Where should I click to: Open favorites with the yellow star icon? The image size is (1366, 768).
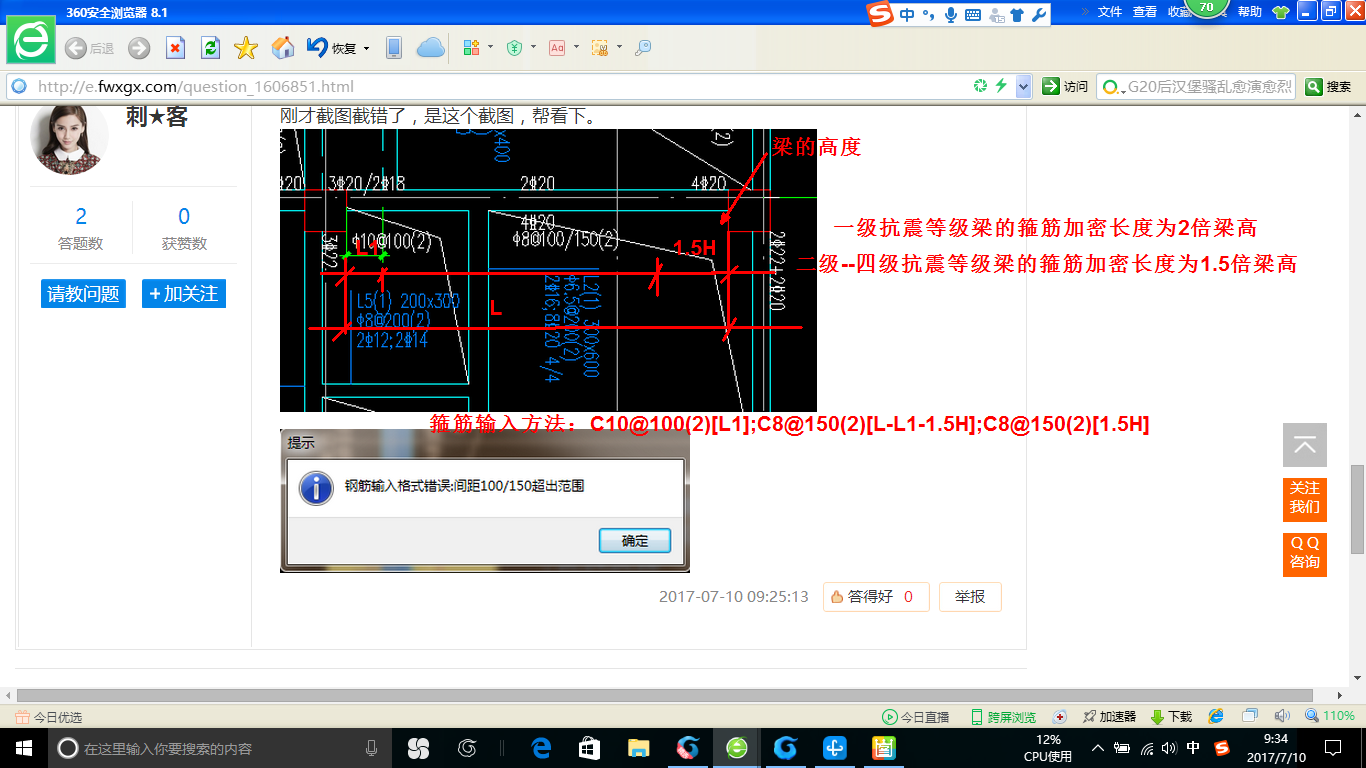click(x=246, y=48)
